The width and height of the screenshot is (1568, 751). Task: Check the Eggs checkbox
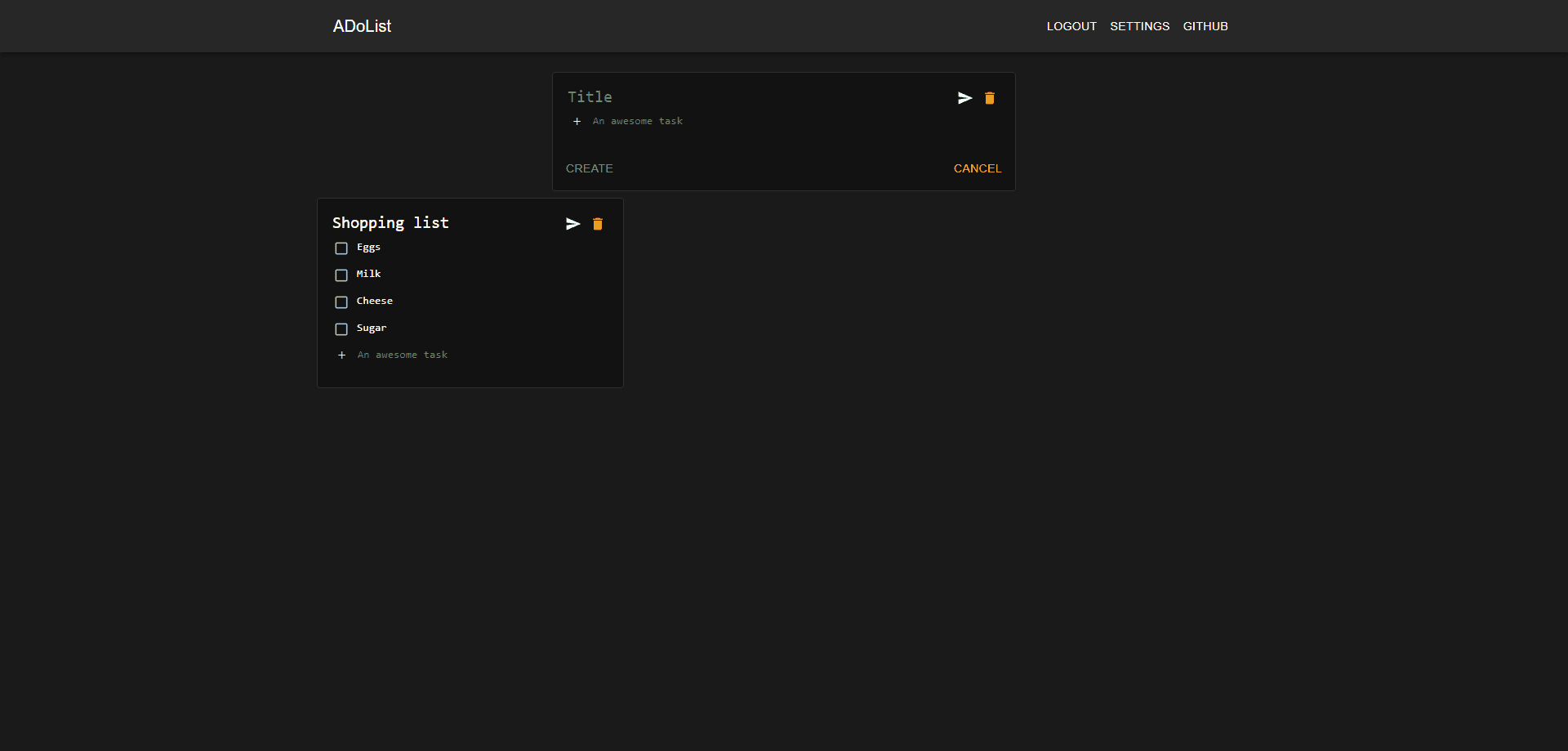tap(341, 248)
